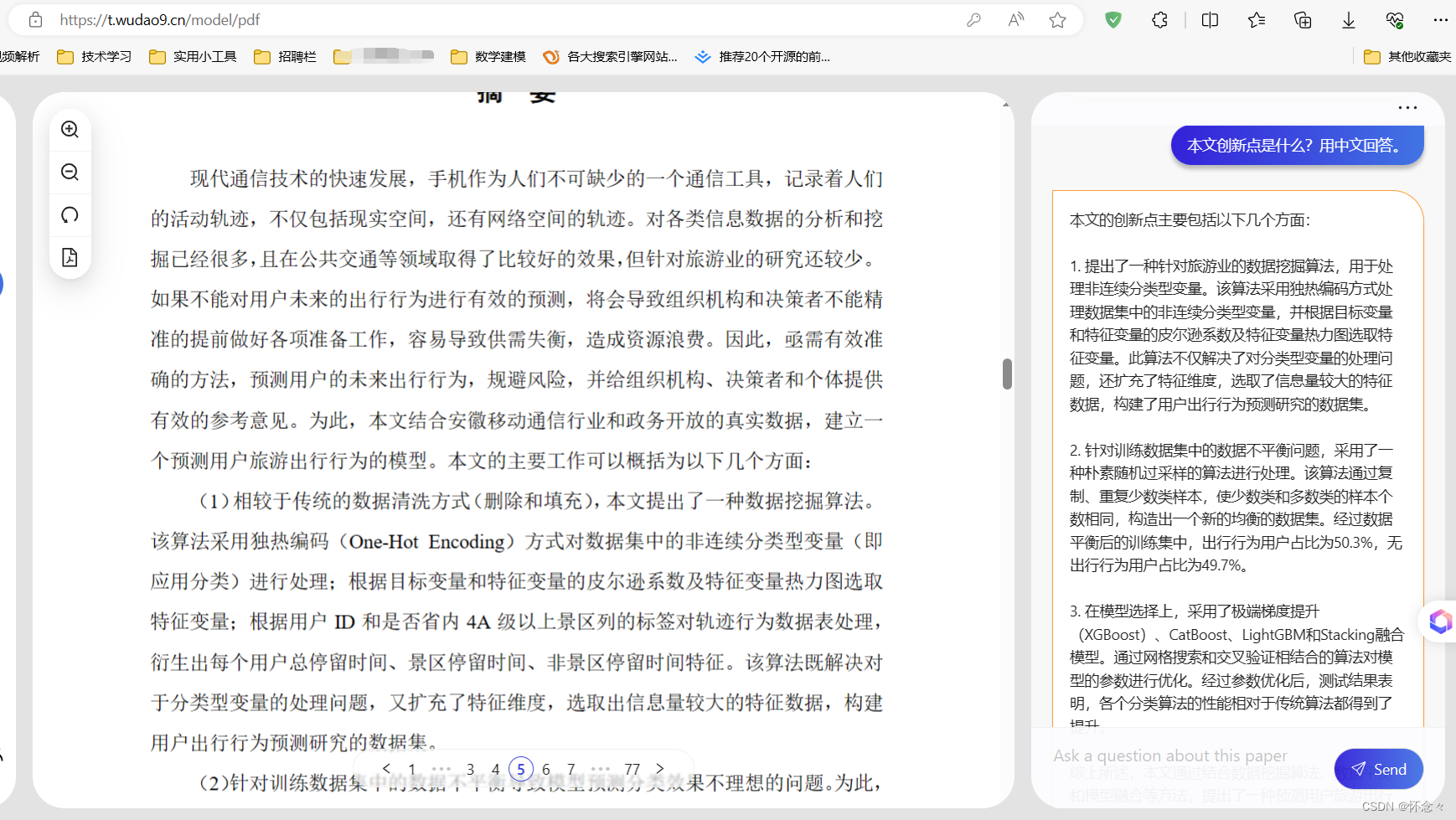Zoom in on the PDF page
1456x820 pixels.
(x=70, y=129)
